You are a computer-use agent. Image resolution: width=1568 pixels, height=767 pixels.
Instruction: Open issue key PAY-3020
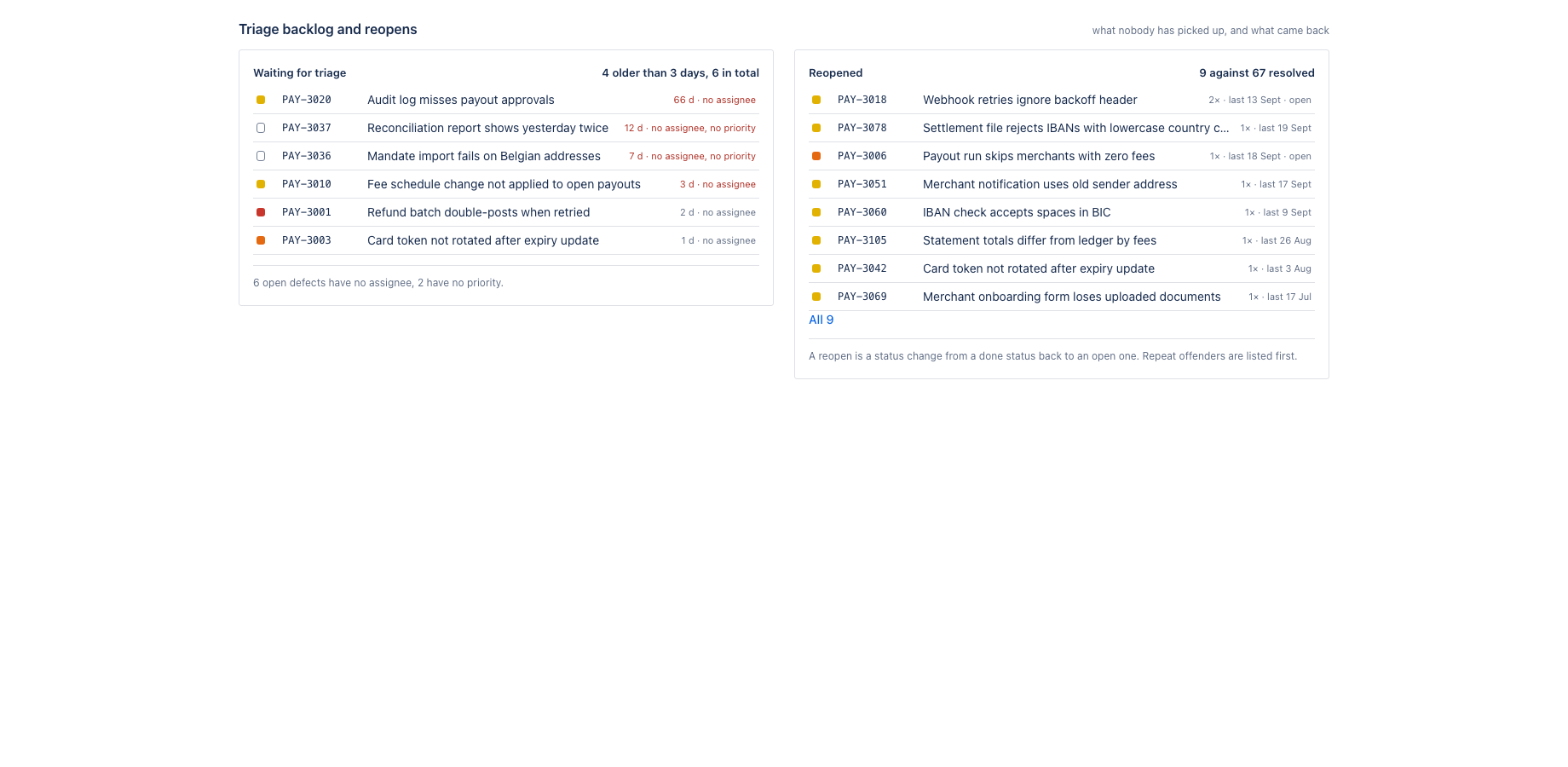pyautogui.click(x=307, y=100)
